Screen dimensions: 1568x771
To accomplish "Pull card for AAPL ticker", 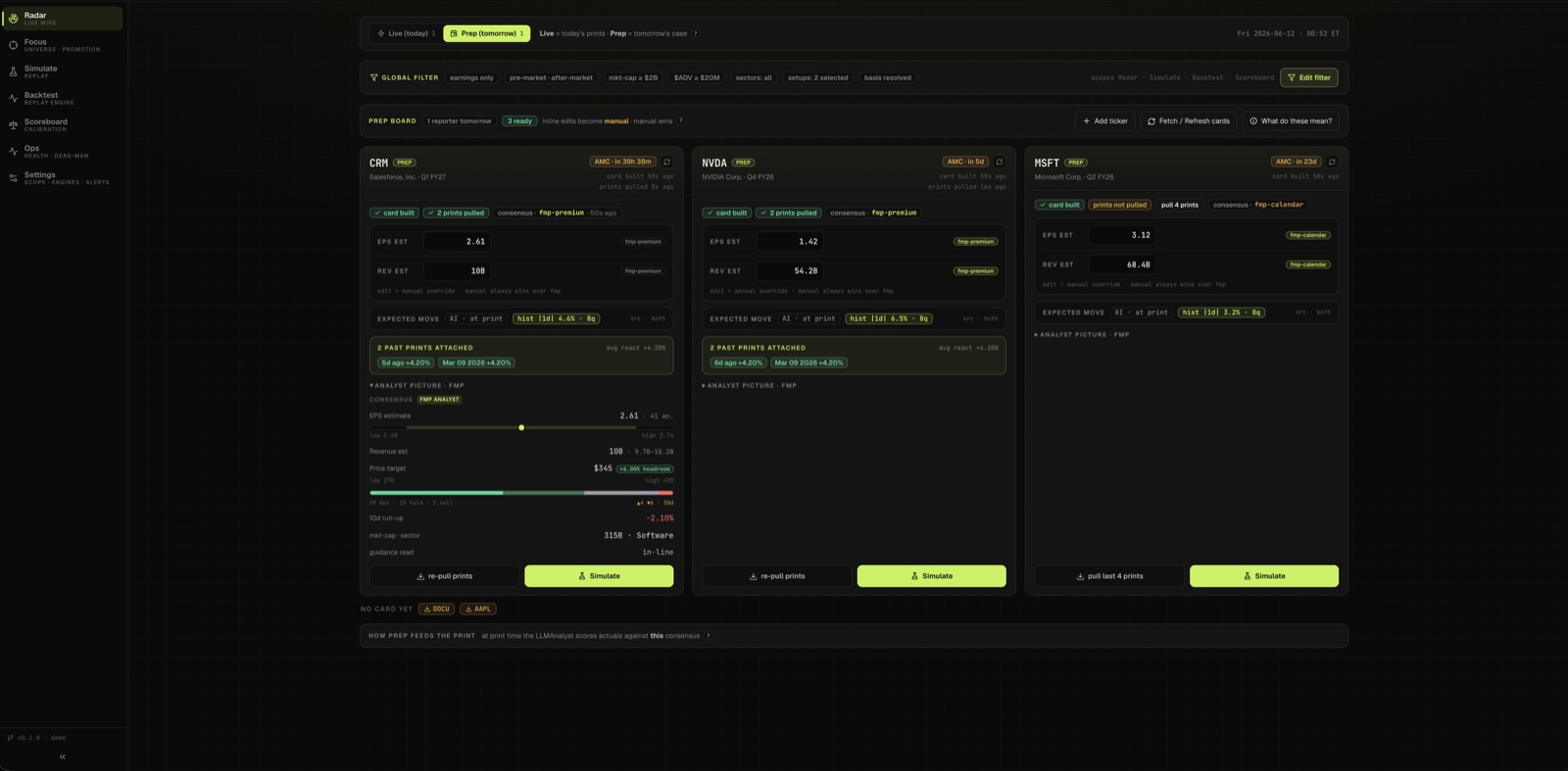I will click(478, 608).
